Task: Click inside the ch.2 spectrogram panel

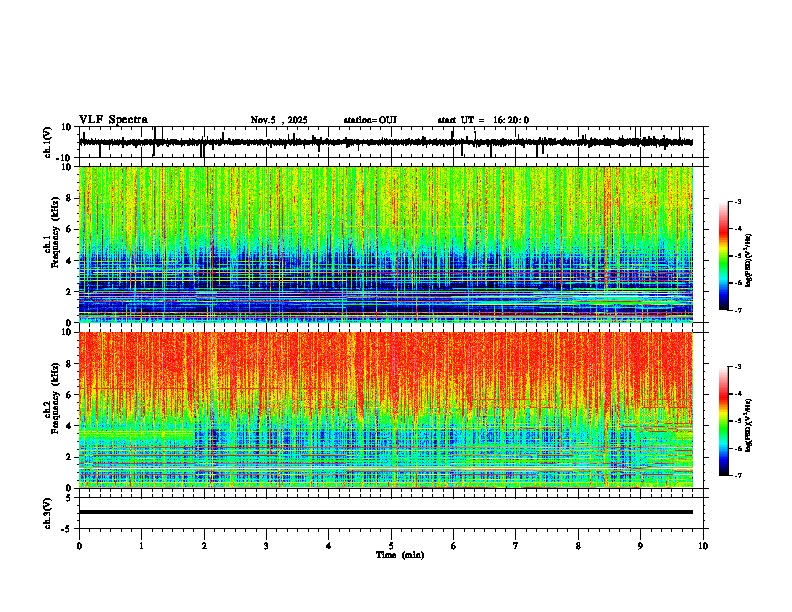Action: [386, 410]
